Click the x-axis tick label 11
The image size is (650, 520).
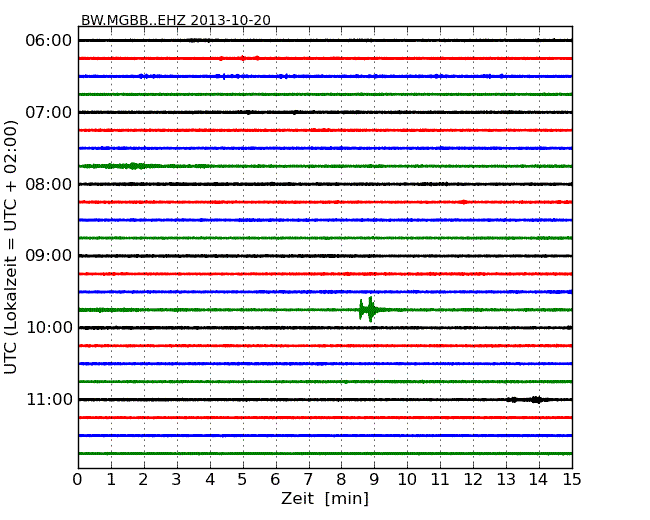click(x=440, y=480)
